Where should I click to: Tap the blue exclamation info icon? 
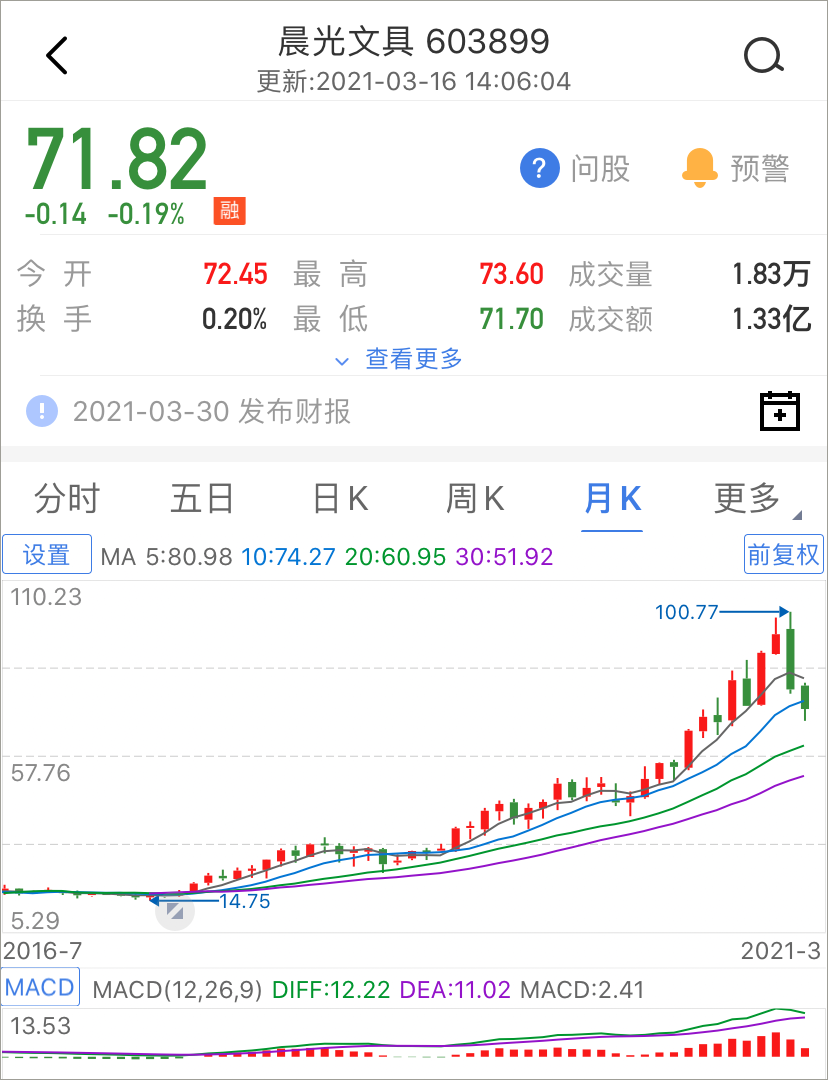42,411
